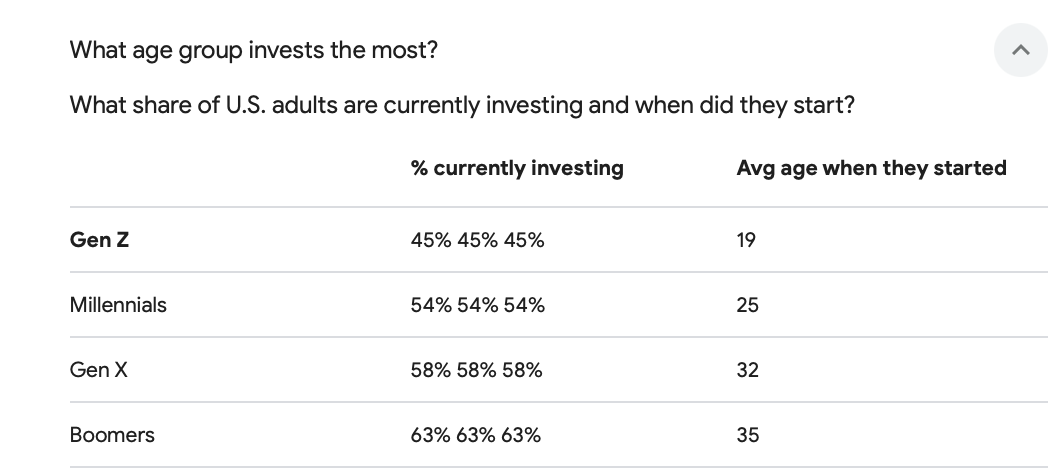
Task: Click the 45% value for Gen Z
Action: 477,240
